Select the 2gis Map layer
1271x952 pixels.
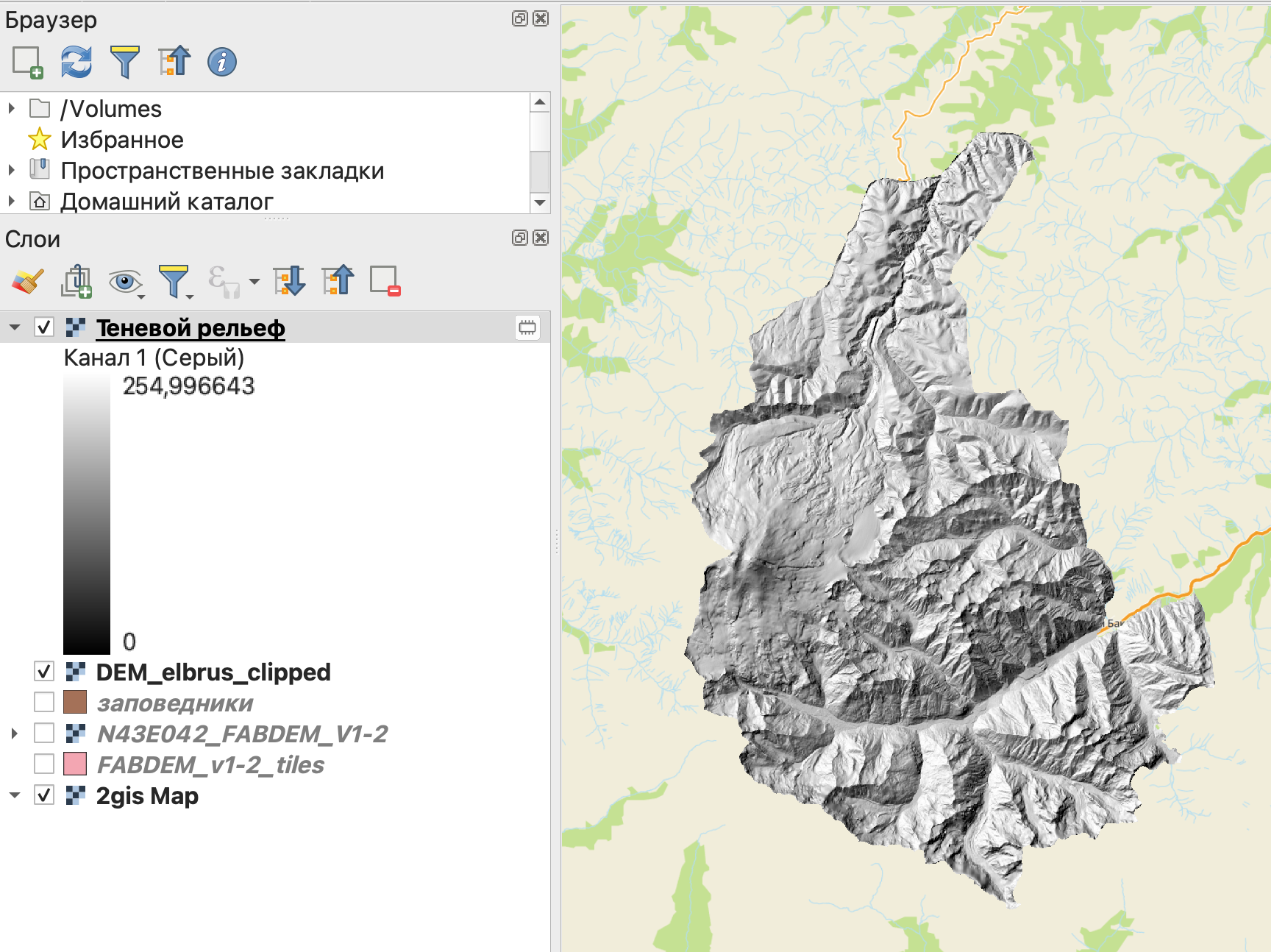[x=147, y=795]
